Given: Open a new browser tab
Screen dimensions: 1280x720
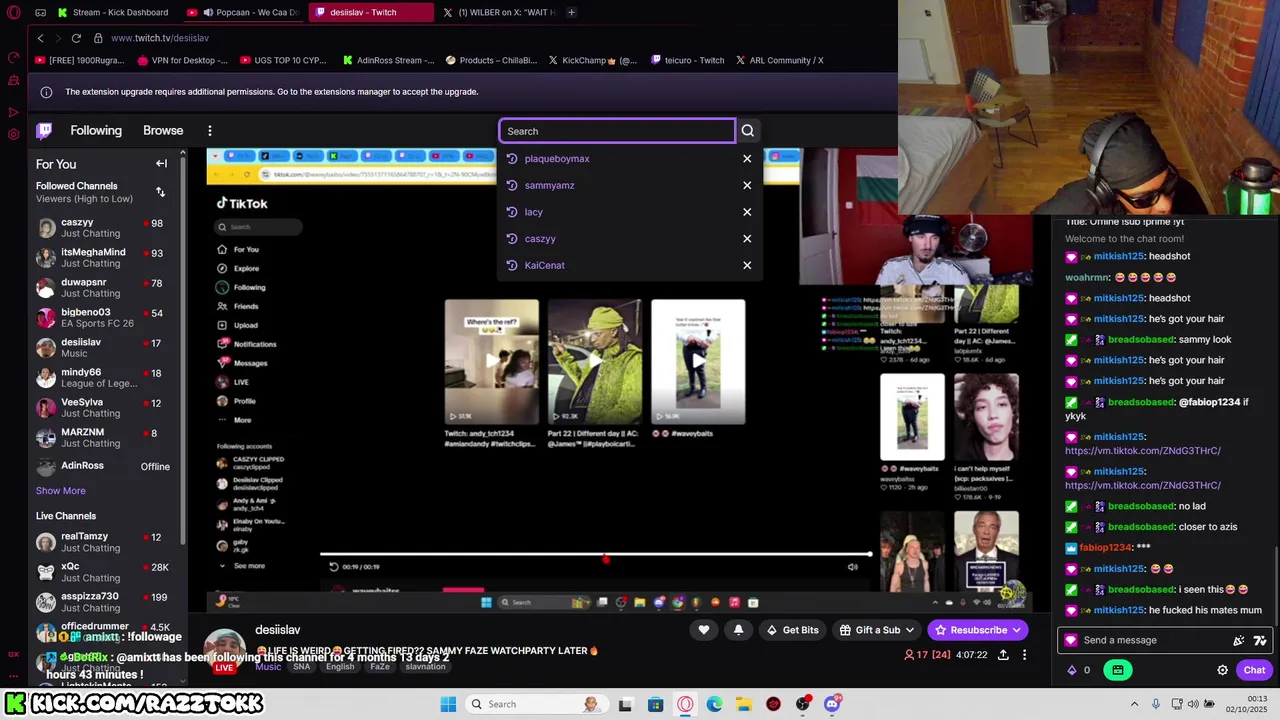Looking at the screenshot, I should pos(571,12).
